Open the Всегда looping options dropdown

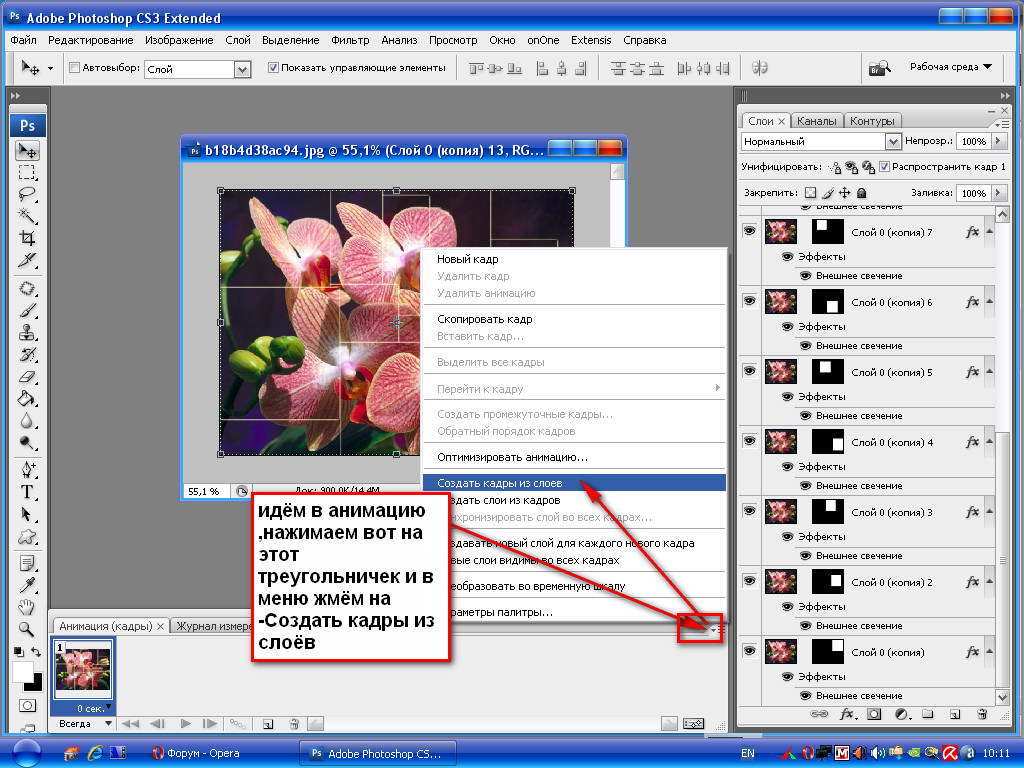(x=108, y=723)
